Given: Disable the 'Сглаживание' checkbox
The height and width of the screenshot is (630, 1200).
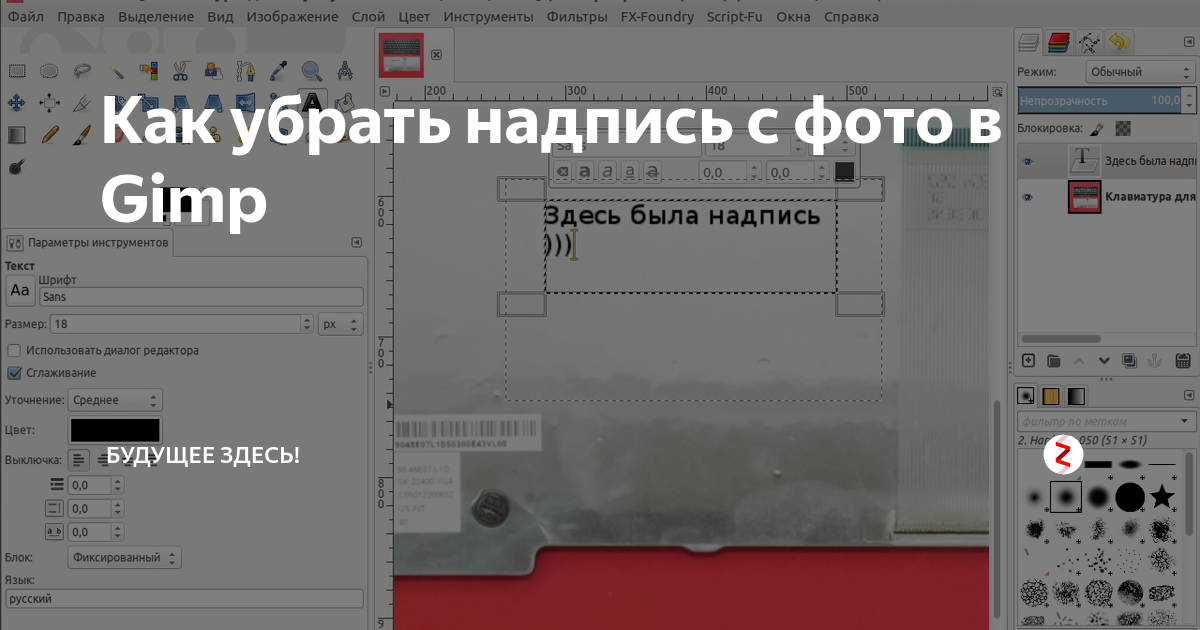Looking at the screenshot, I should coord(14,373).
